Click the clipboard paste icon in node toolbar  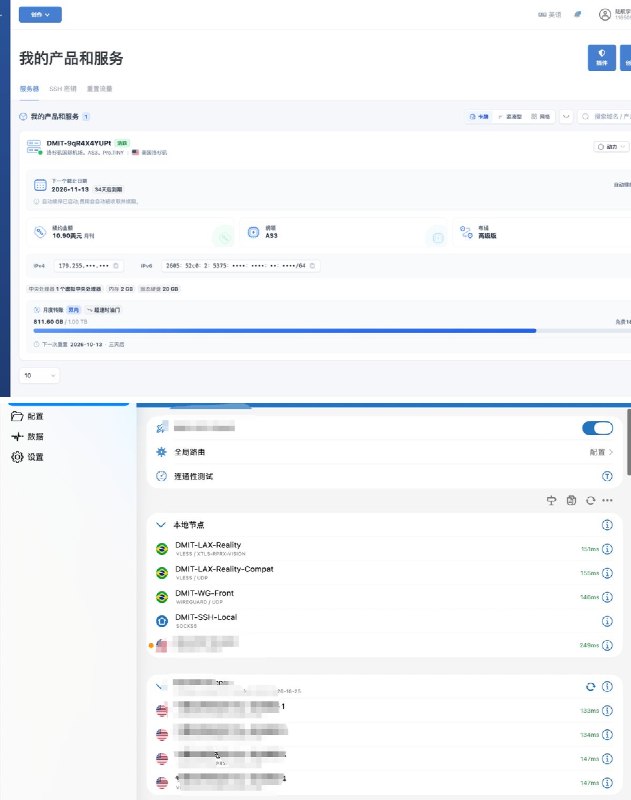coord(571,501)
